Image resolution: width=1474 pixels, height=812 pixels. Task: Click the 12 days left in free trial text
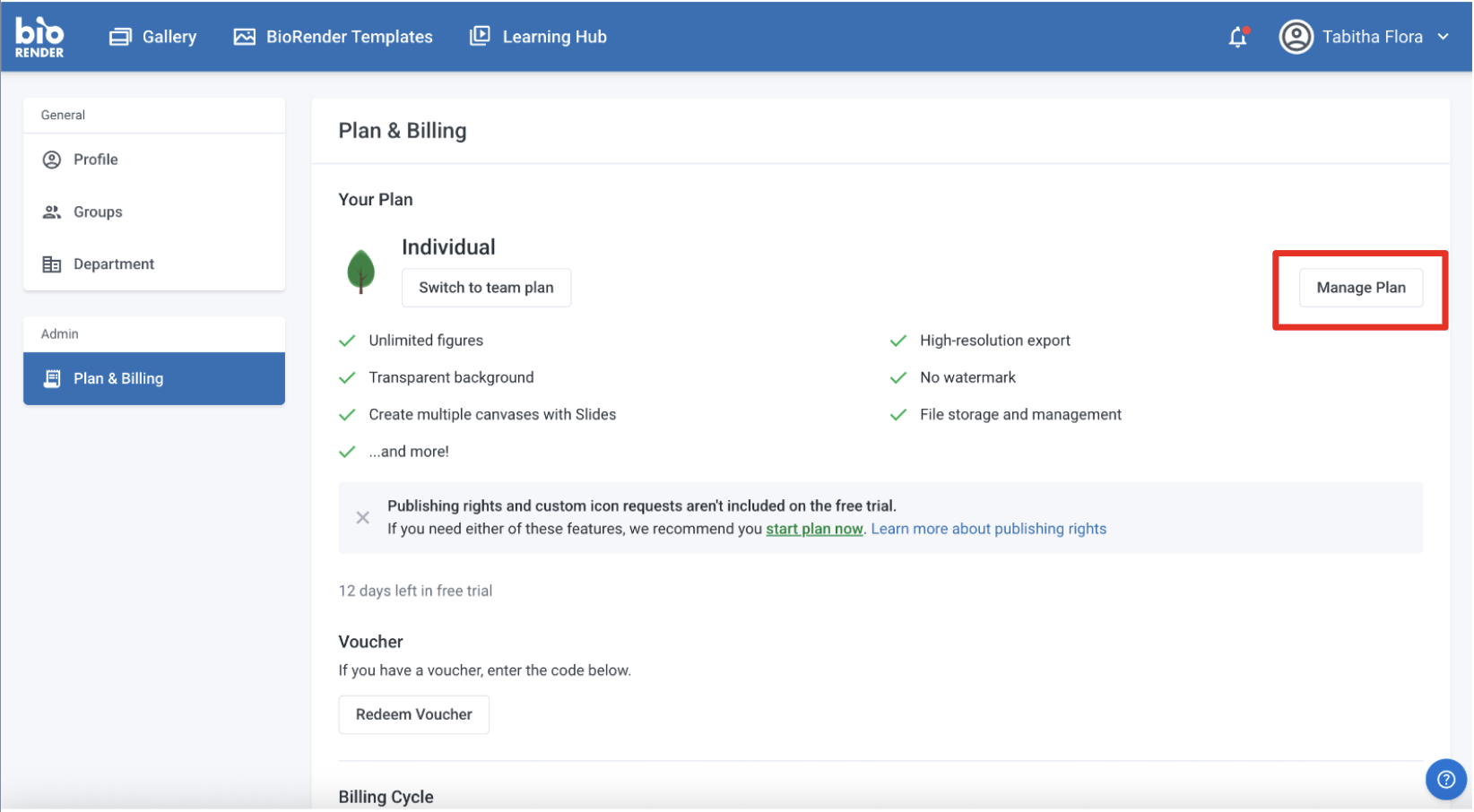click(415, 591)
